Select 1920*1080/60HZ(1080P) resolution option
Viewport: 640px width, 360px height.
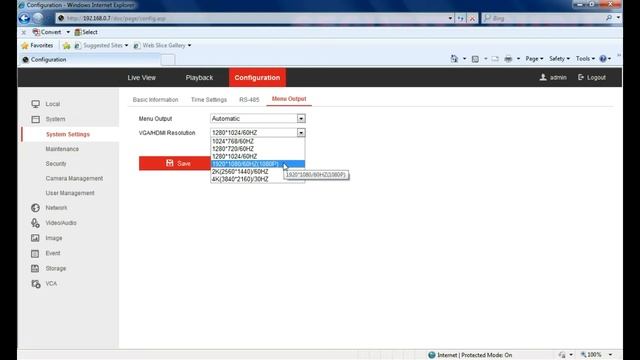258,164
